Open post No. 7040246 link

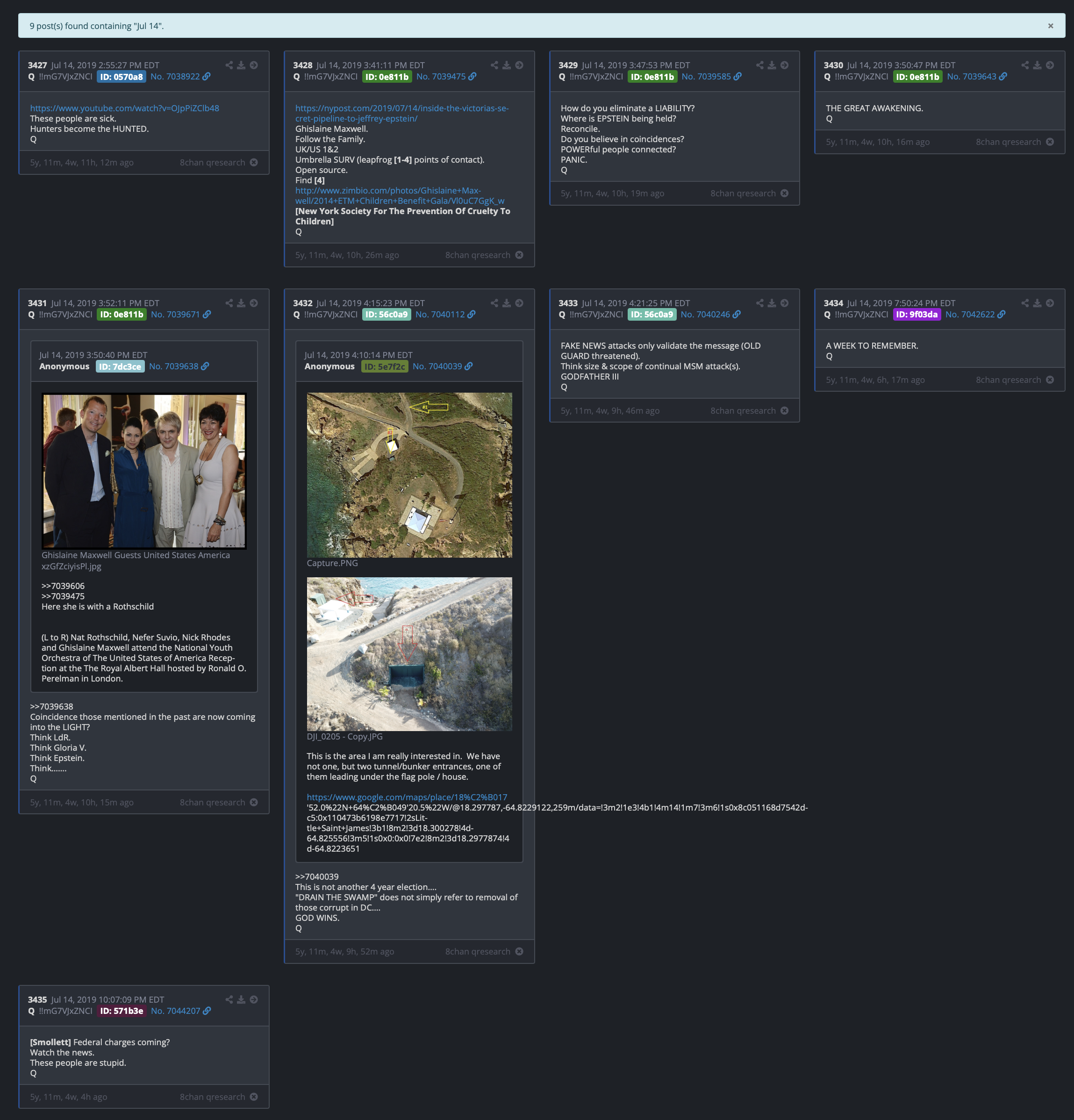(711, 314)
